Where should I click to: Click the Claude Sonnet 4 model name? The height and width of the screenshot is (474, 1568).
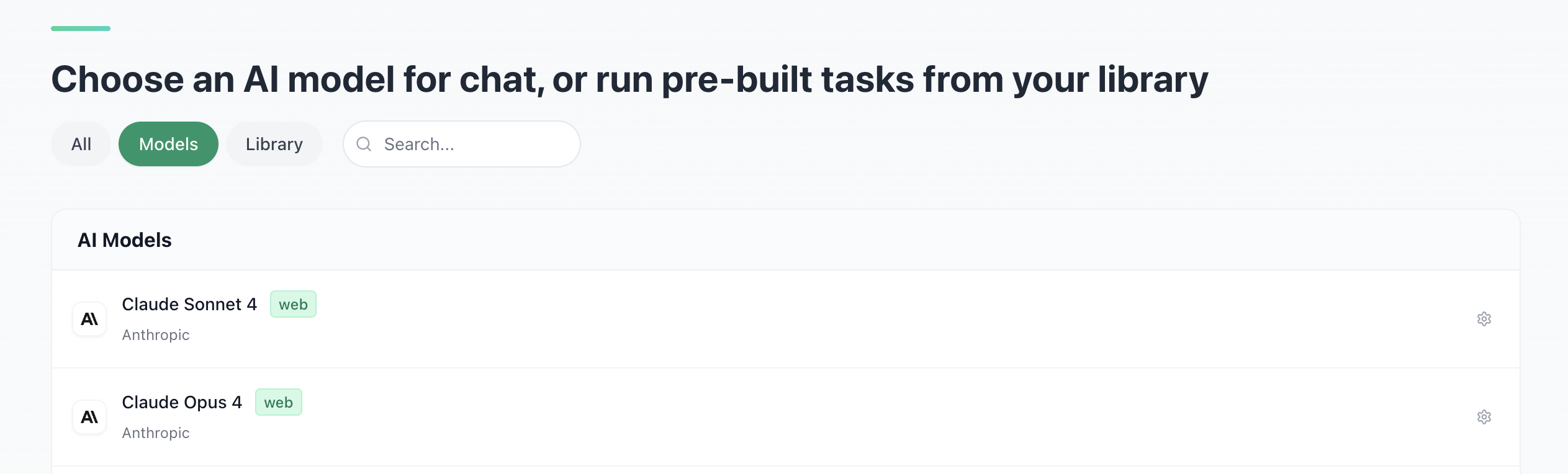click(x=189, y=304)
